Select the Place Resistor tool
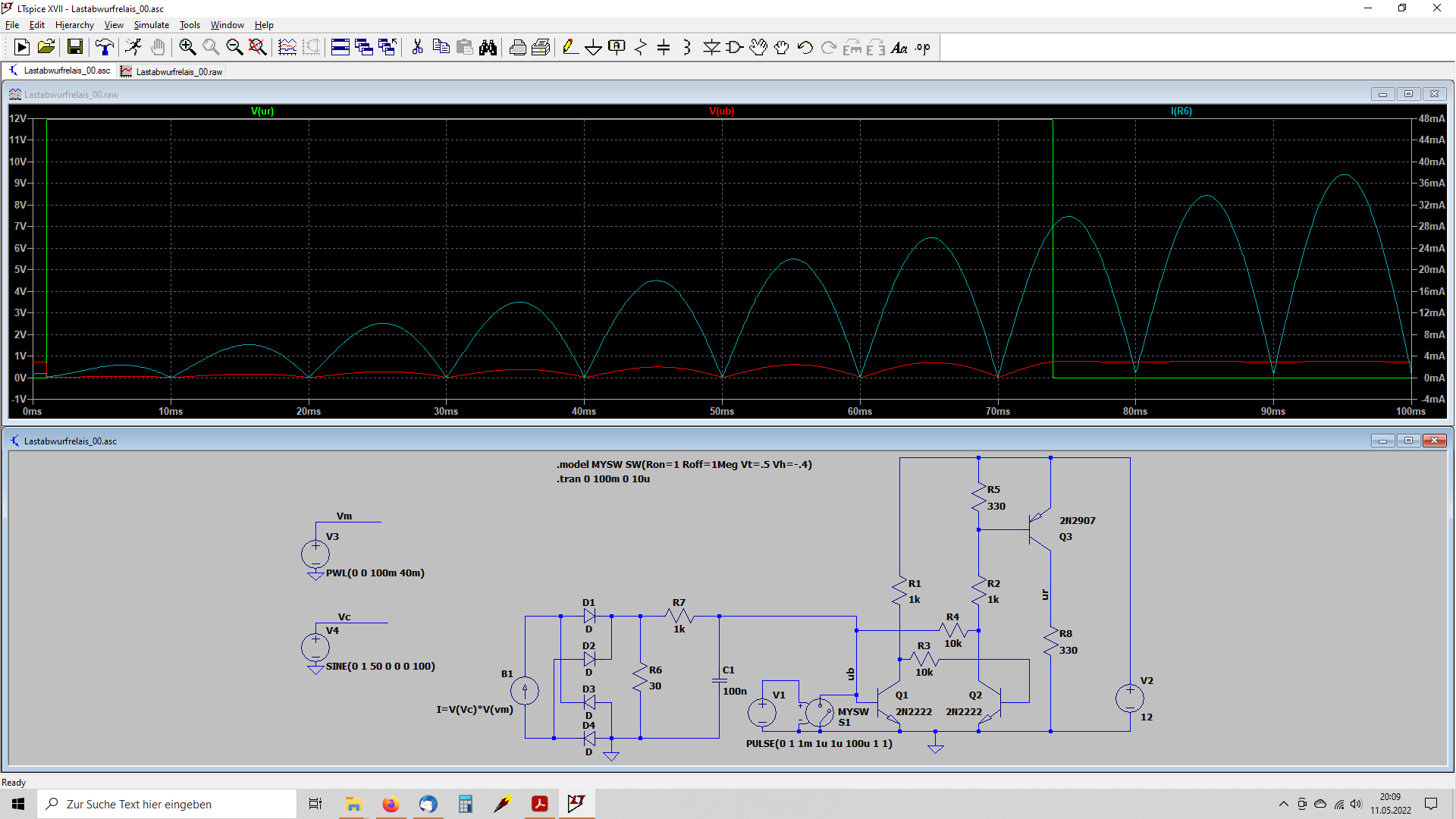This screenshot has width=1456, height=819. 641,48
